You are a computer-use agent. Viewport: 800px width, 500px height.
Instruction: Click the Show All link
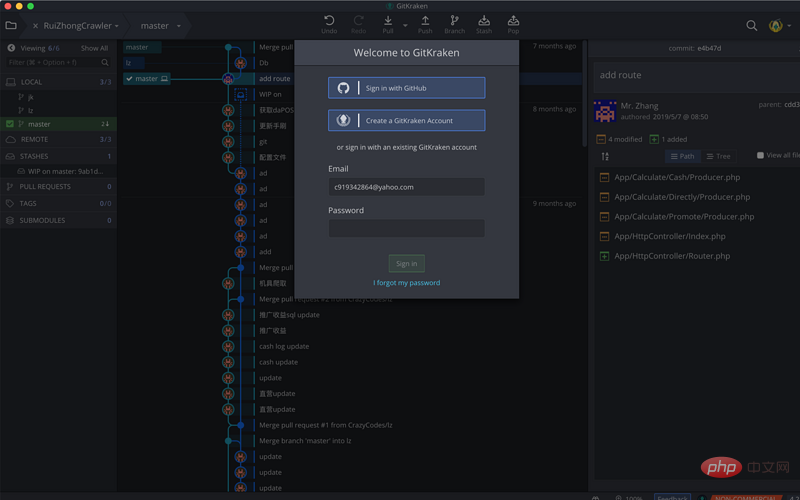point(94,48)
